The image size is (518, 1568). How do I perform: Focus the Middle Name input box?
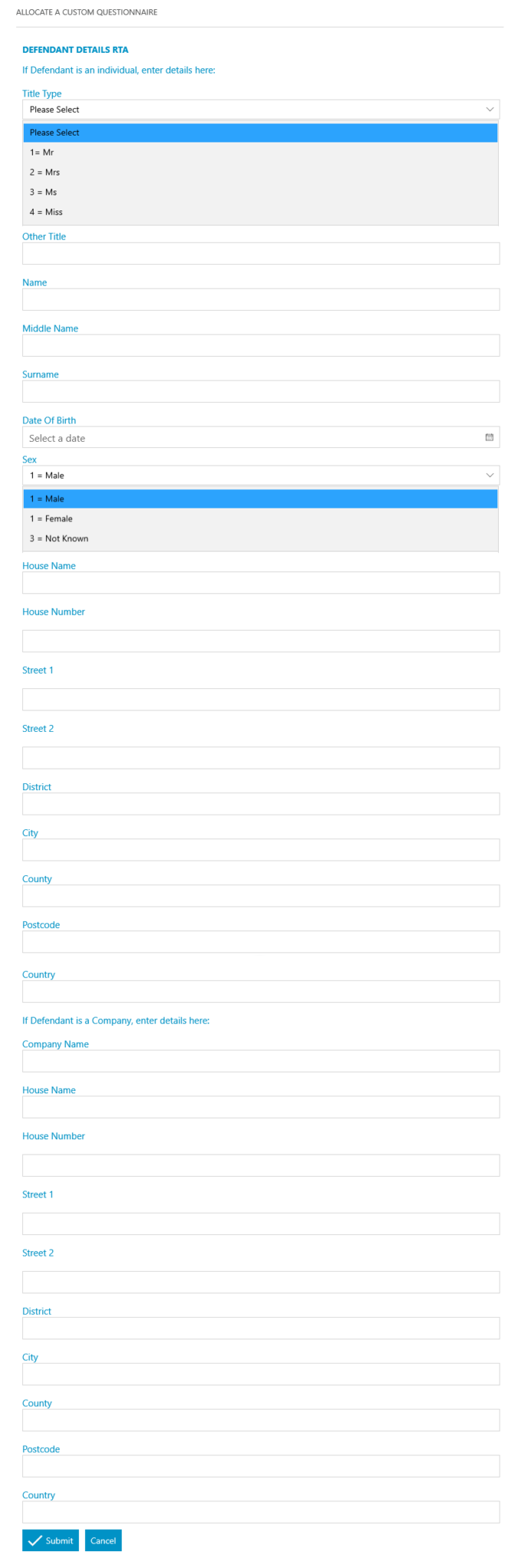[260, 345]
